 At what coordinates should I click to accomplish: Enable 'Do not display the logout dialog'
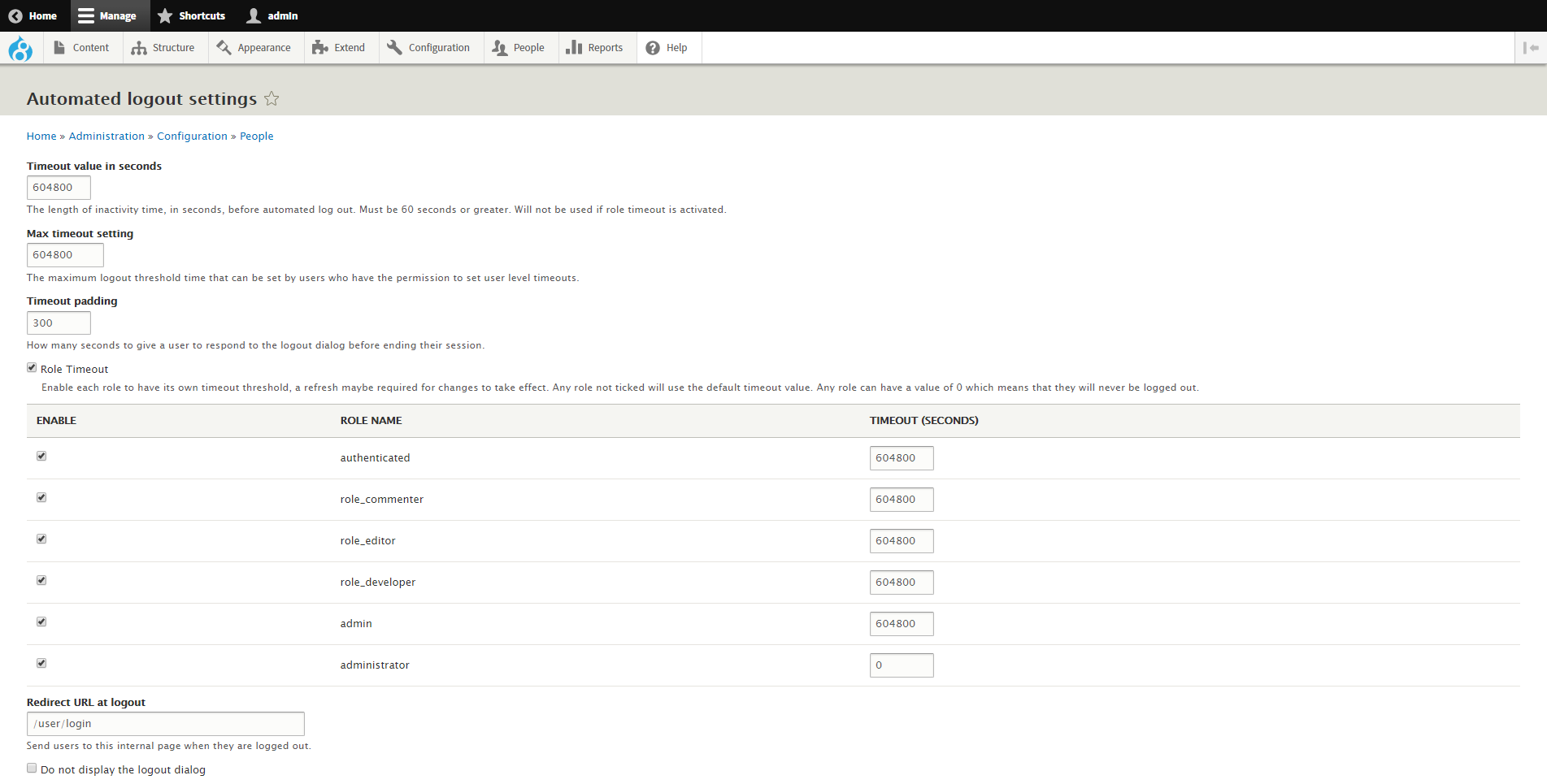[32, 769]
